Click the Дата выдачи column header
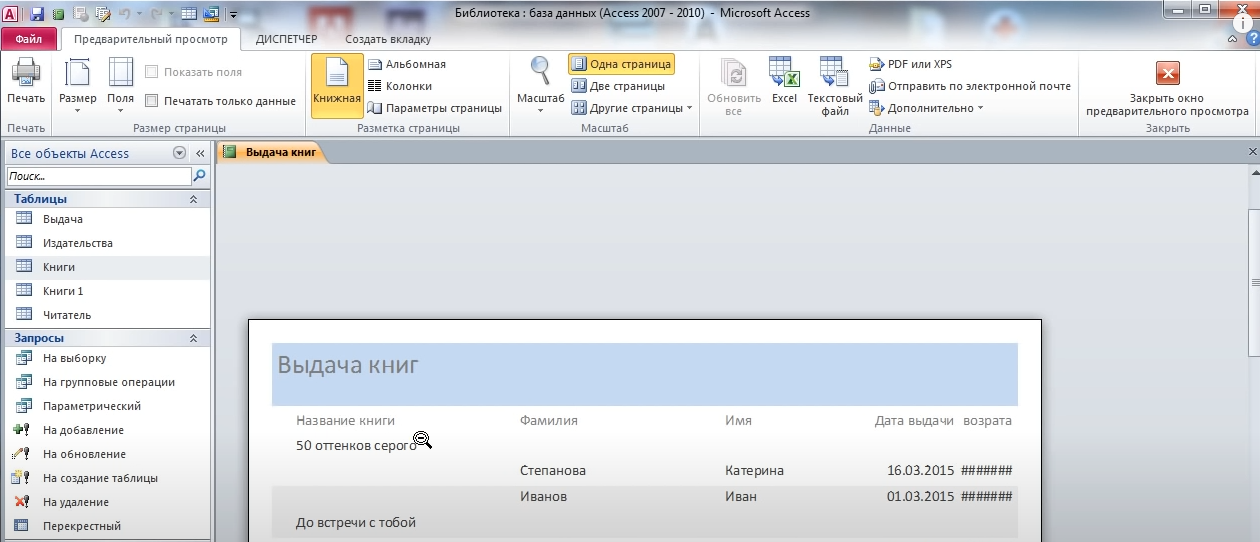 coord(914,421)
